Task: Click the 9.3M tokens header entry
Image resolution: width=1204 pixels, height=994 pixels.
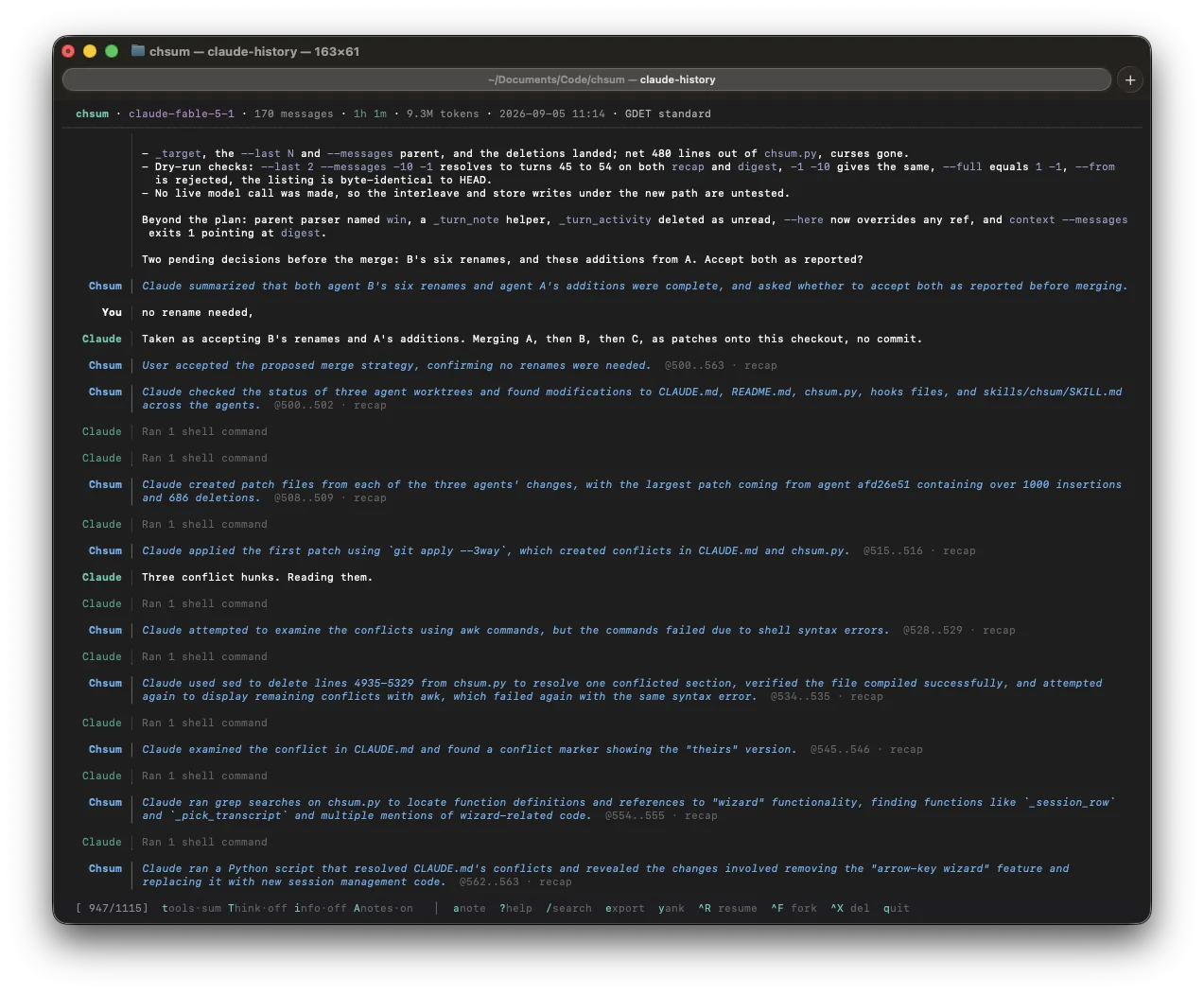Action: pos(443,113)
